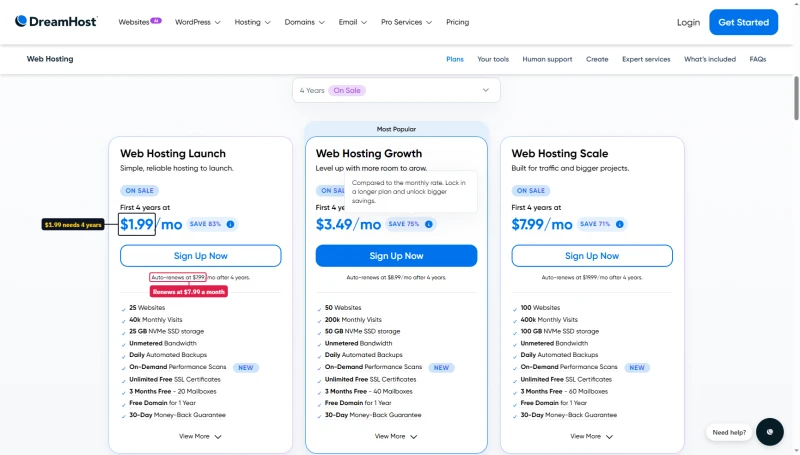
Task: Click Auto-renews at $8.99/mo text
Action: click(x=396, y=277)
